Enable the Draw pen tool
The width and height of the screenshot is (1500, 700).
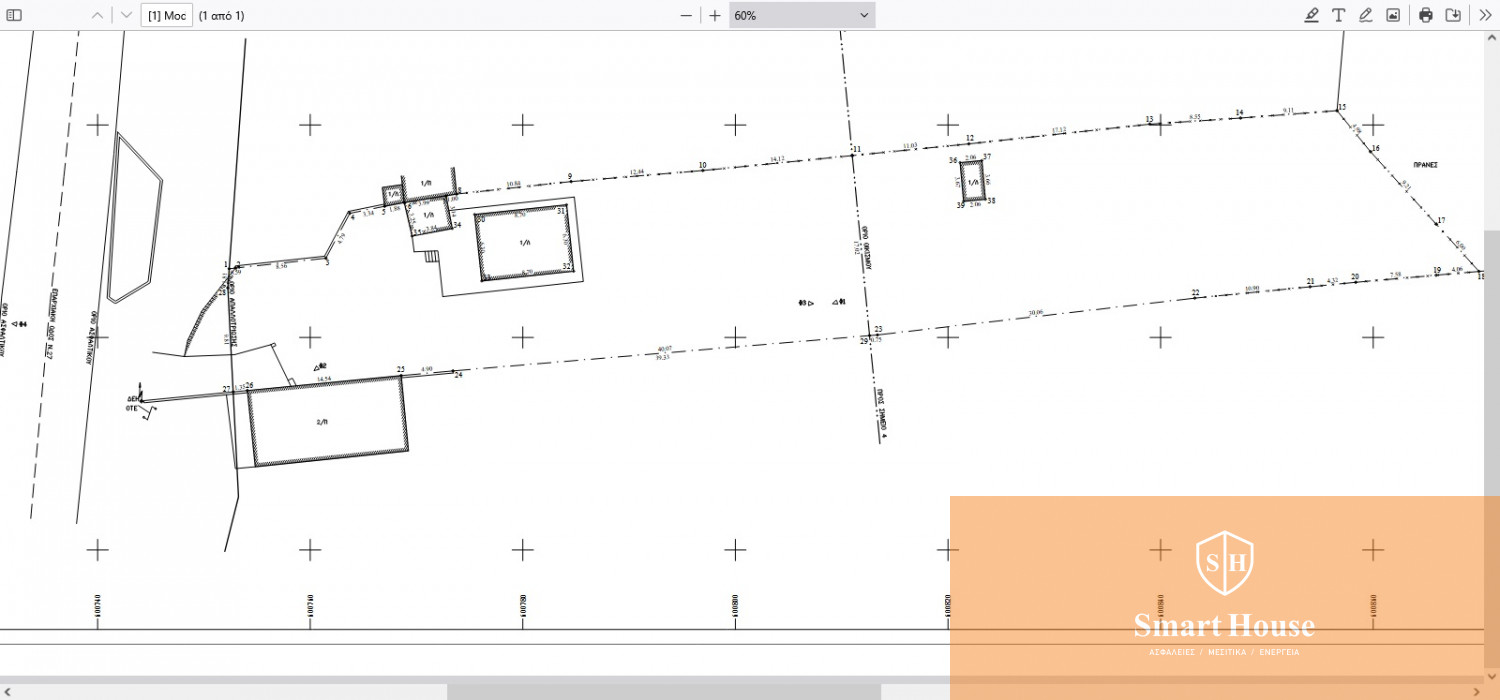(1365, 15)
